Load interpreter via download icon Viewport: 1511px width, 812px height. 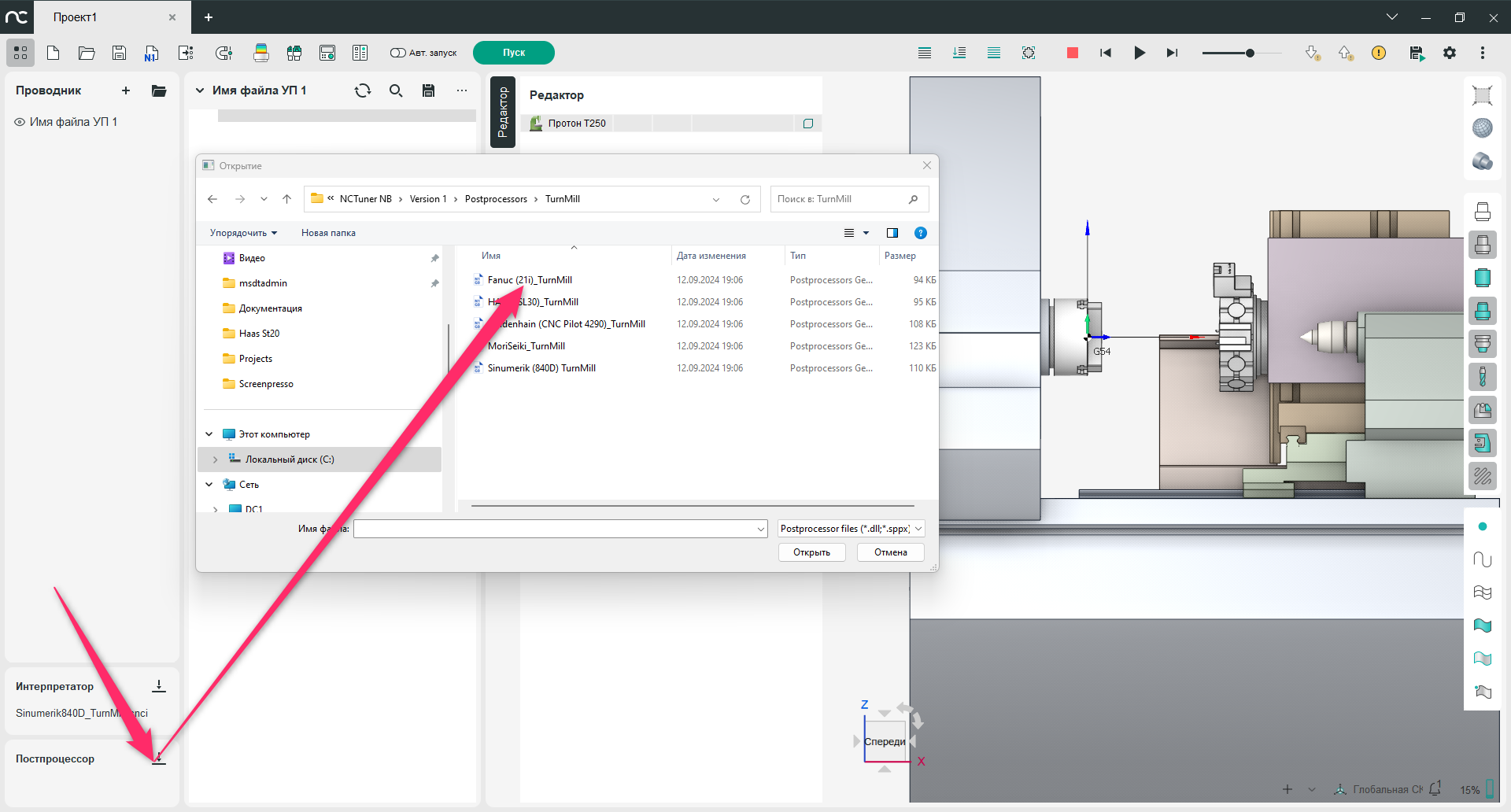[x=159, y=686]
